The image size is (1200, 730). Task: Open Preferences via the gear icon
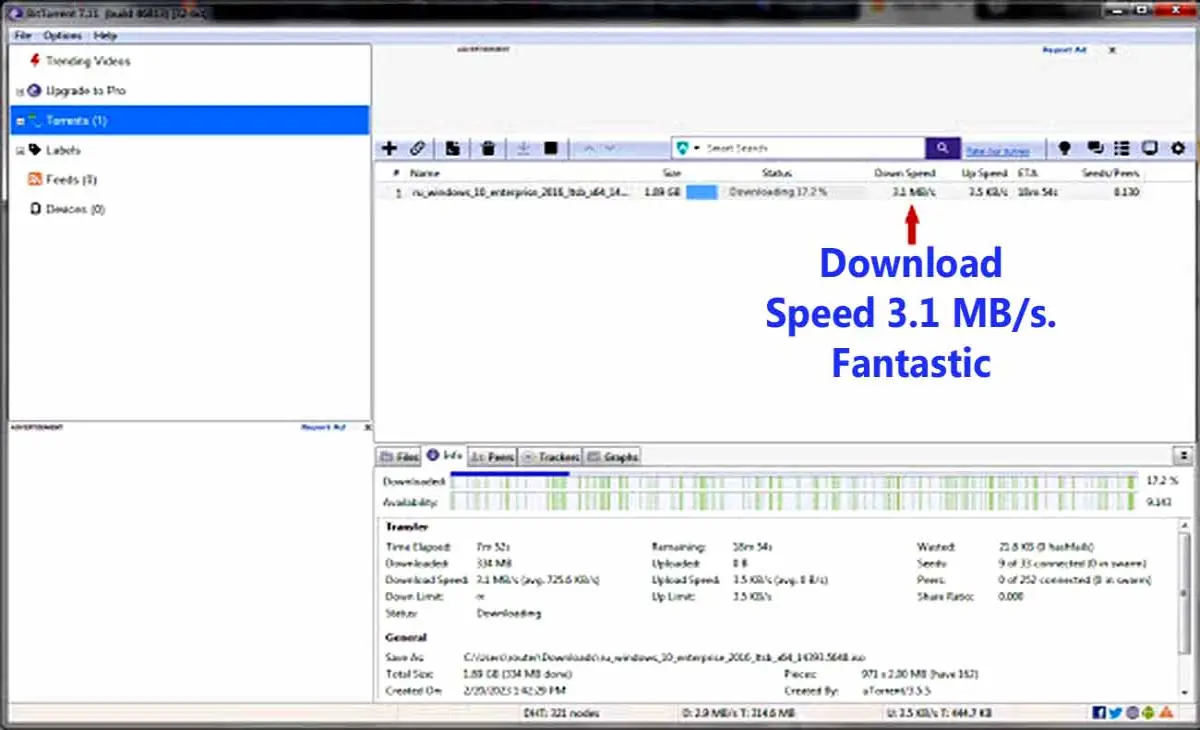point(1178,148)
